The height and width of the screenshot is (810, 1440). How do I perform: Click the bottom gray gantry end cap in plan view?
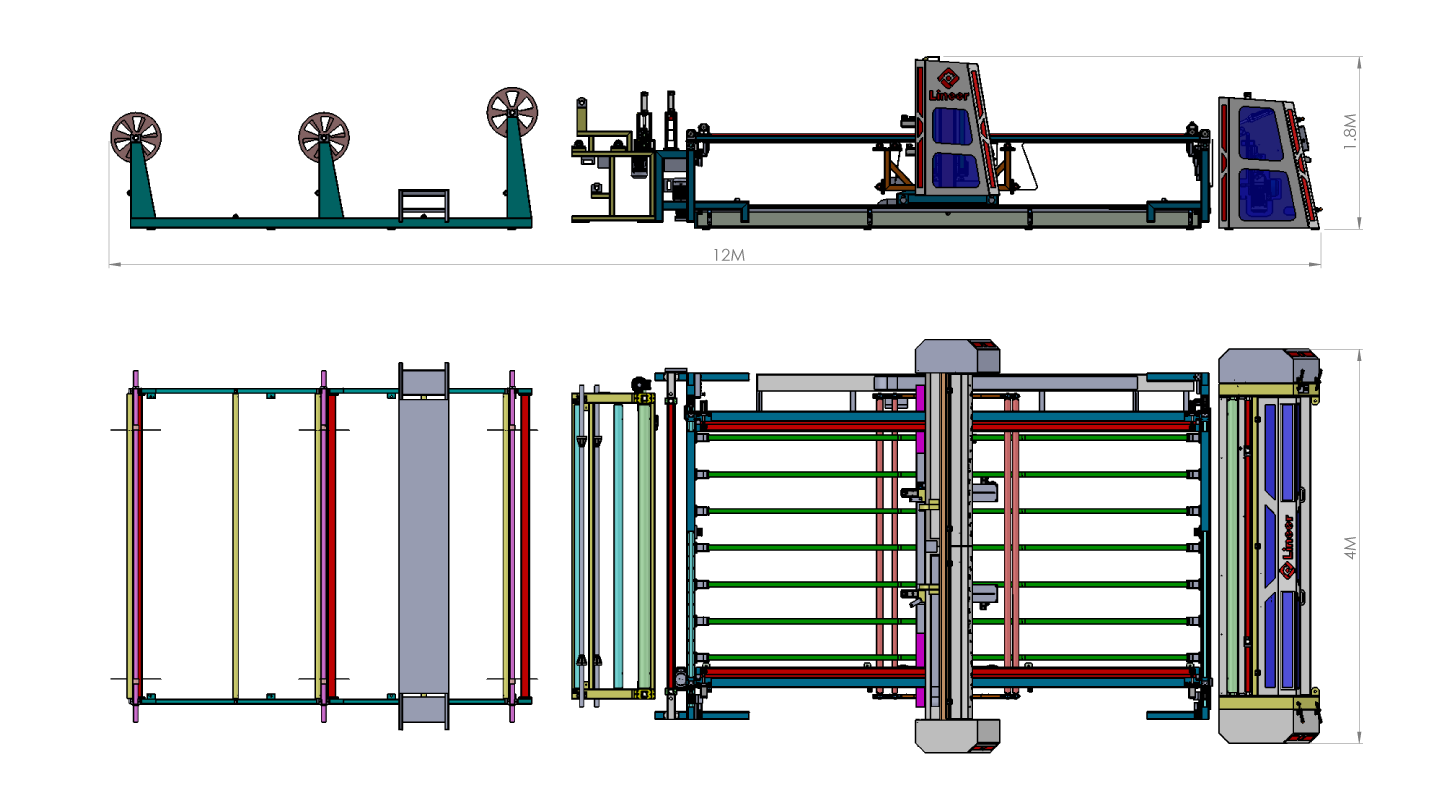(957, 735)
